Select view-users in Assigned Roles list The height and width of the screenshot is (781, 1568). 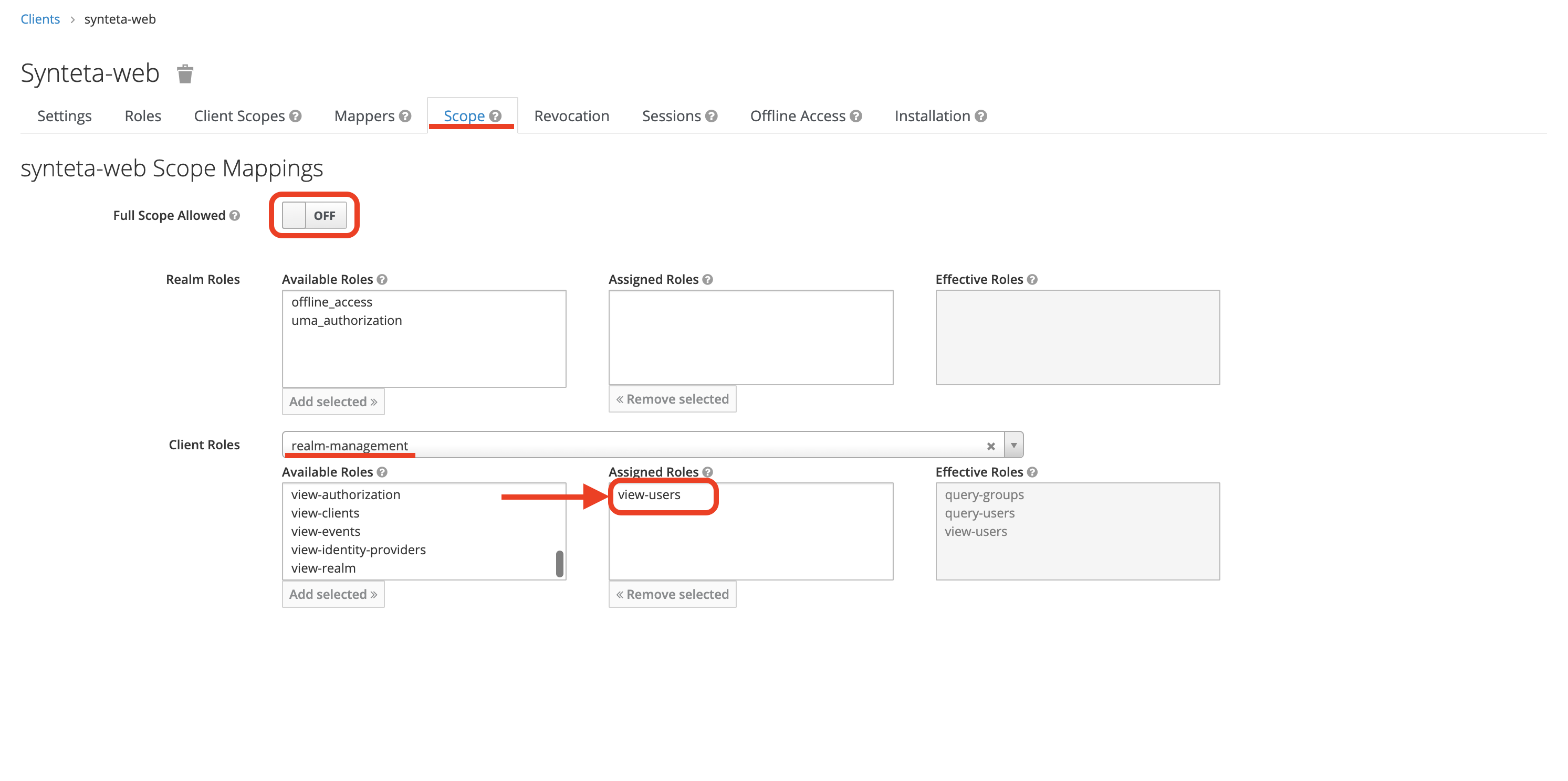(x=649, y=494)
